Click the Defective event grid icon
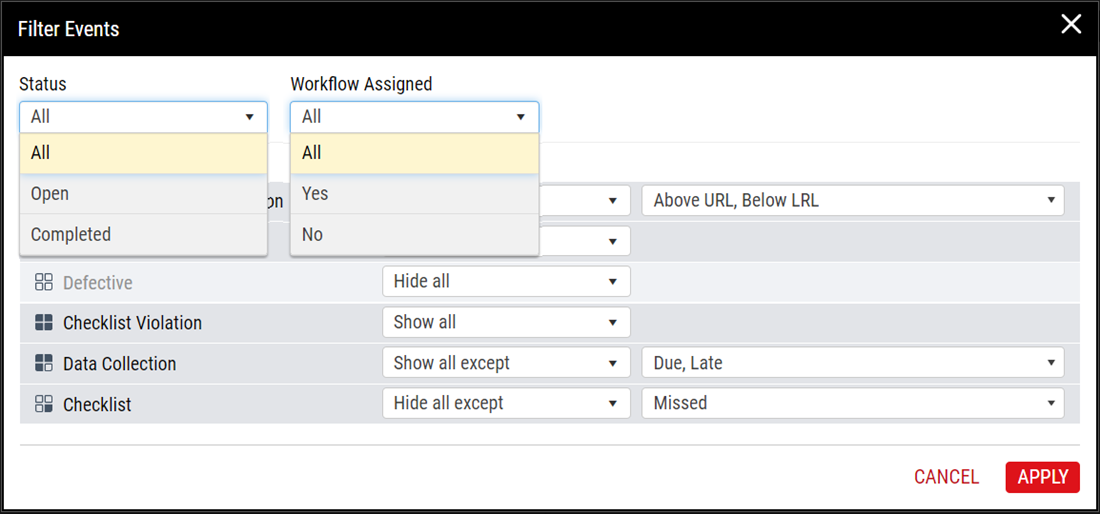The width and height of the screenshot is (1100, 514). 43,283
